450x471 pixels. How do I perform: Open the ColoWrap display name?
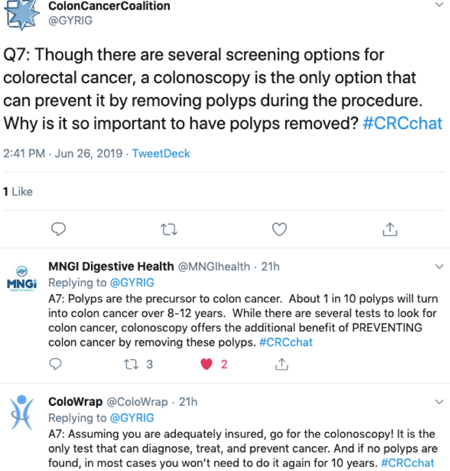pyautogui.click(x=75, y=402)
